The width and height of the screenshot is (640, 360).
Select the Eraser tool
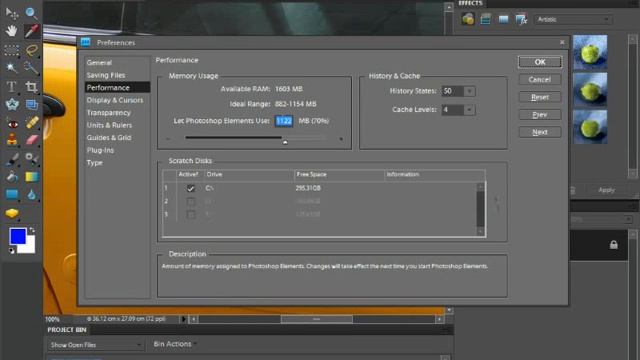(x=31, y=140)
